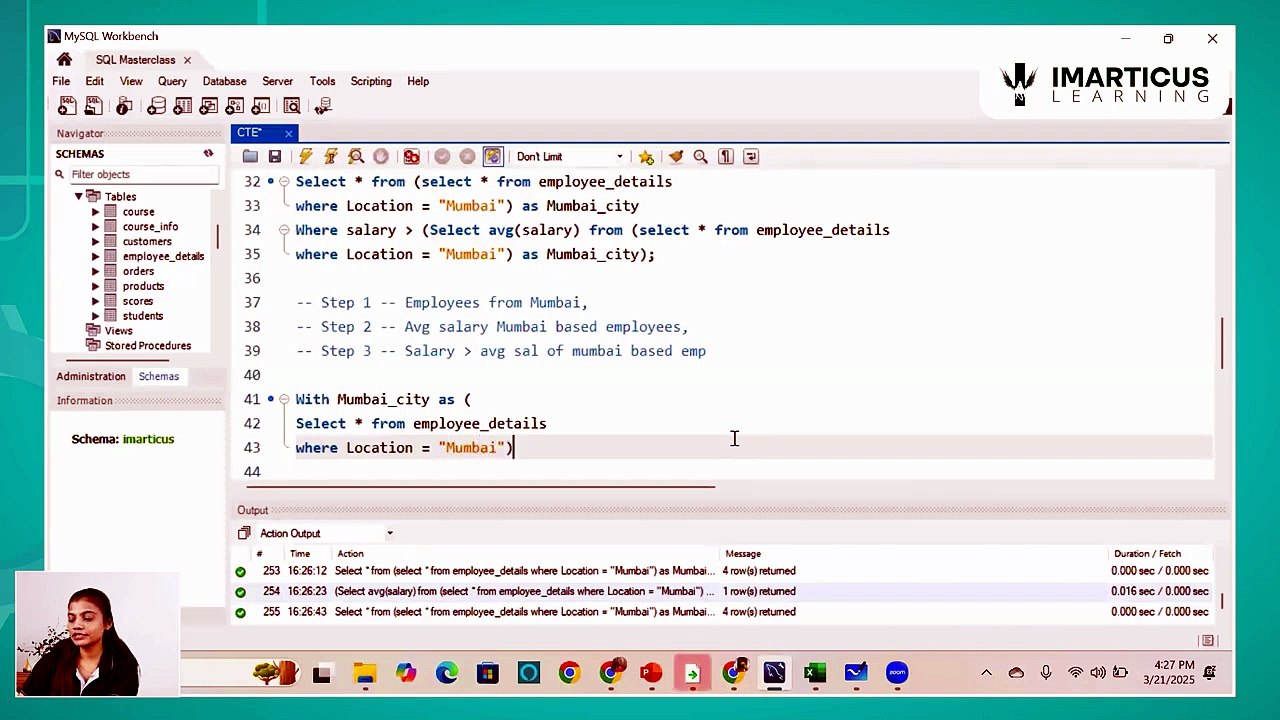Image resolution: width=1280 pixels, height=720 pixels.
Task: Reconnect to DBMS toolbar icon
Action: (322, 105)
